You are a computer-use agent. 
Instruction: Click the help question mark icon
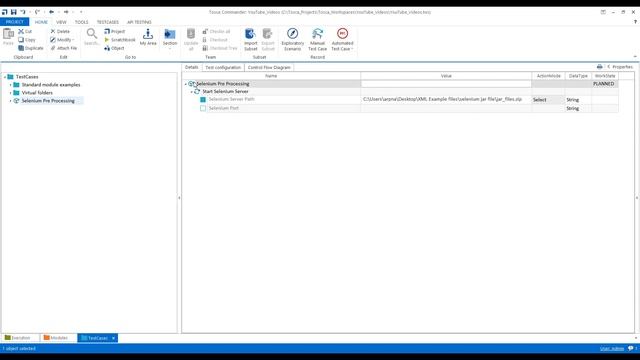635,22
